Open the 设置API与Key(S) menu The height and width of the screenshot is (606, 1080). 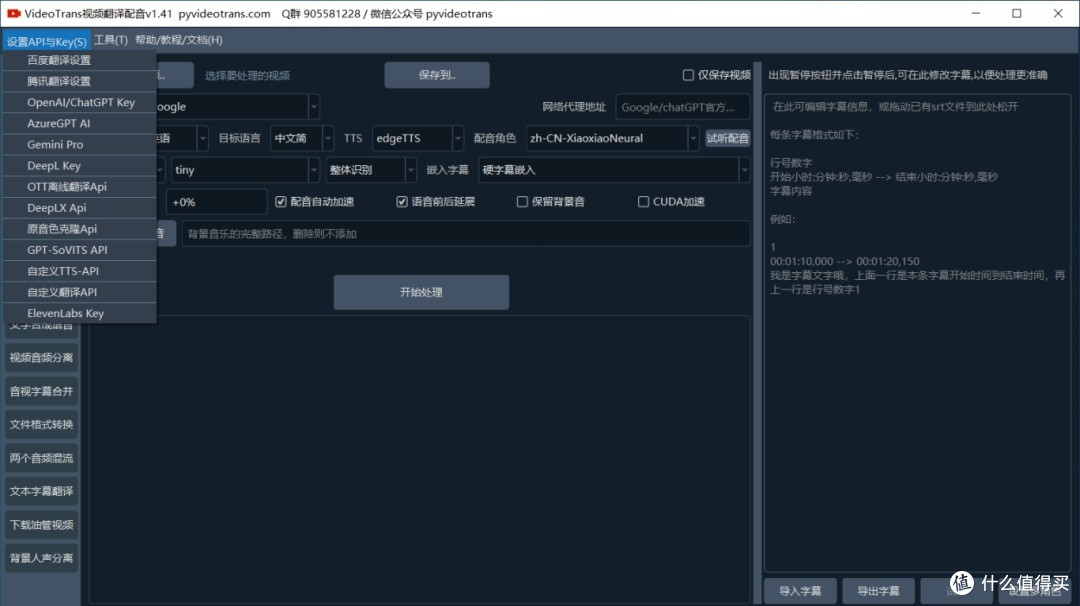[46, 41]
